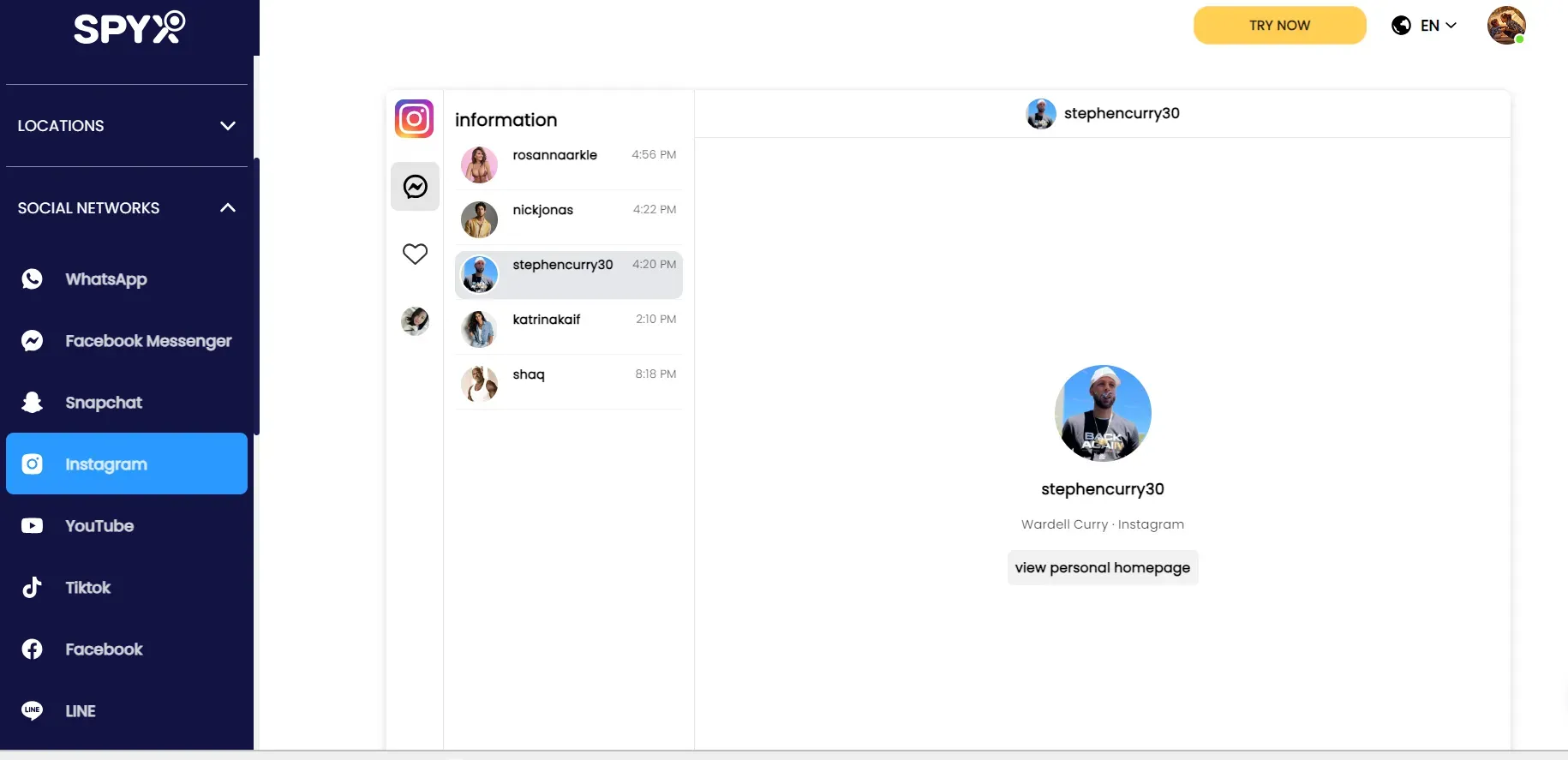Click the Facebook 'f' icon
This screenshot has width=1568, height=760.
(x=33, y=649)
